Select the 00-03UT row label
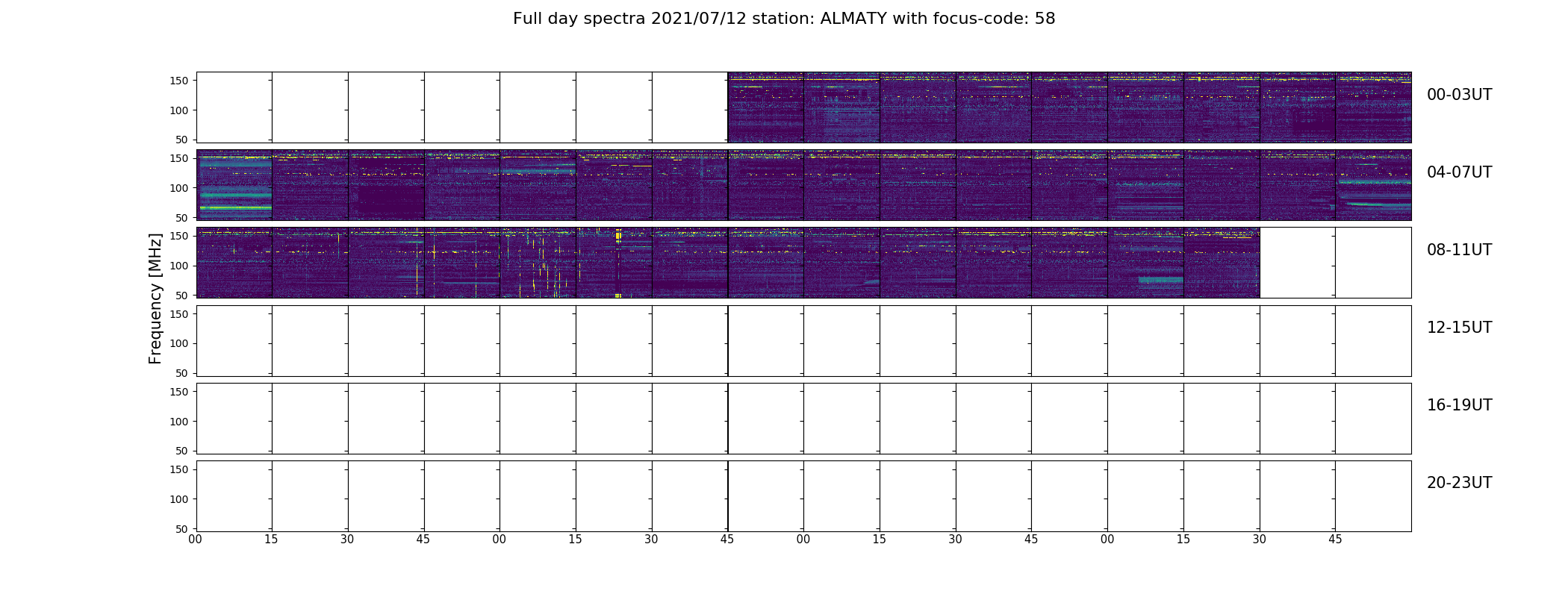Screen dimensions: 1568x597 point(1459,95)
